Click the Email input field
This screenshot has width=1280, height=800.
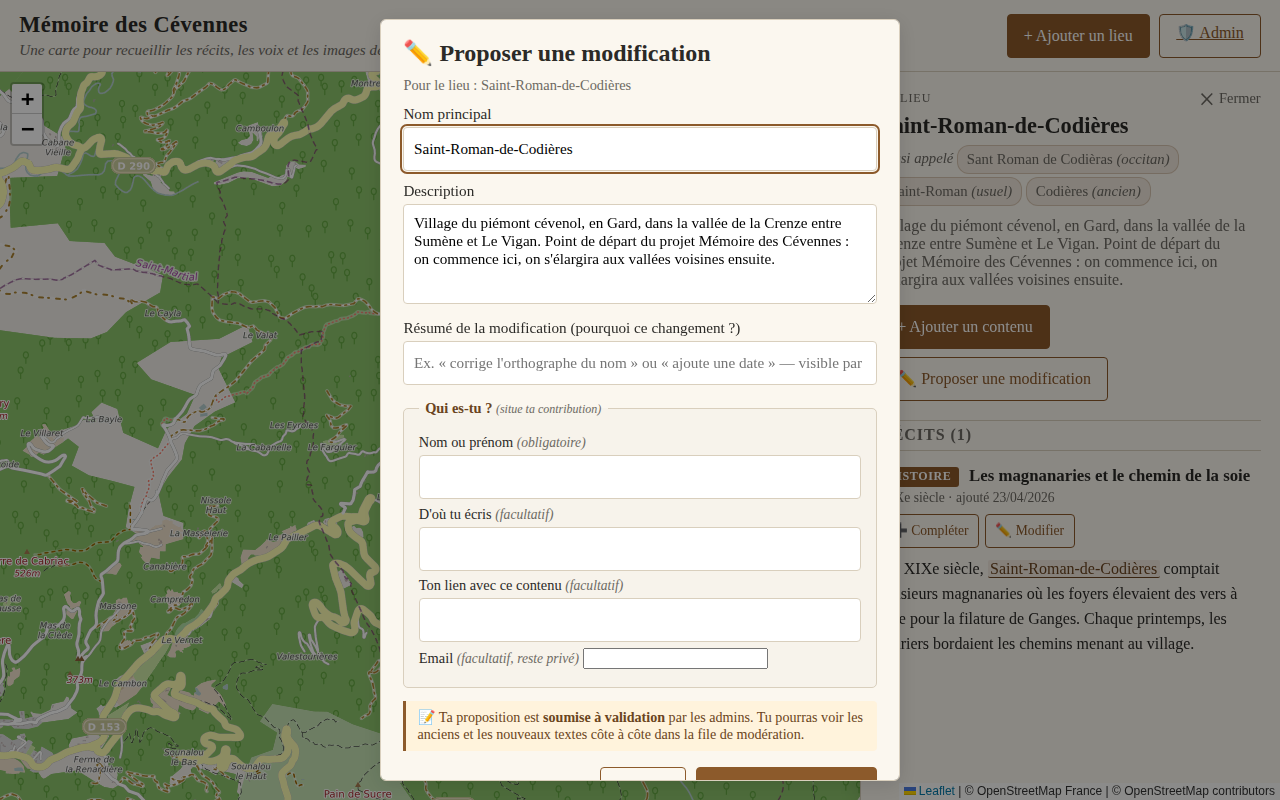(x=675, y=658)
